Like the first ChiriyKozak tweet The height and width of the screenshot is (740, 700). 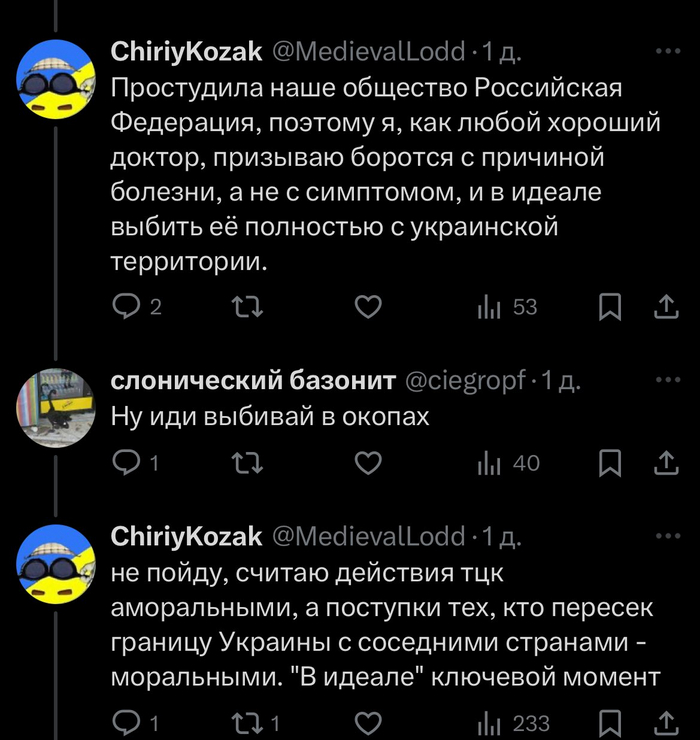[368, 308]
